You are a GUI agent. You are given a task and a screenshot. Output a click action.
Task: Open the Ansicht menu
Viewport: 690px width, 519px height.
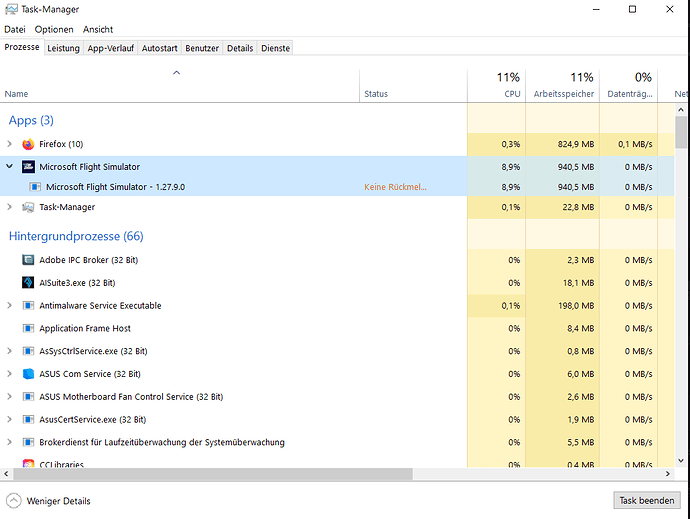point(98,29)
